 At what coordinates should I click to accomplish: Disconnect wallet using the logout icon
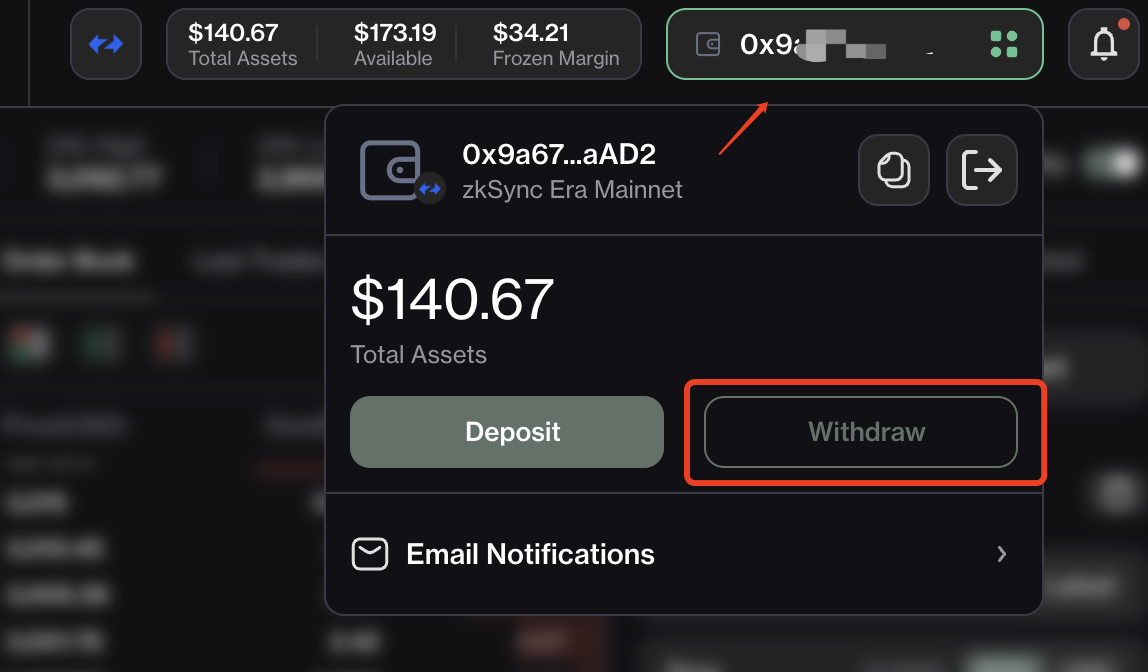[982, 170]
